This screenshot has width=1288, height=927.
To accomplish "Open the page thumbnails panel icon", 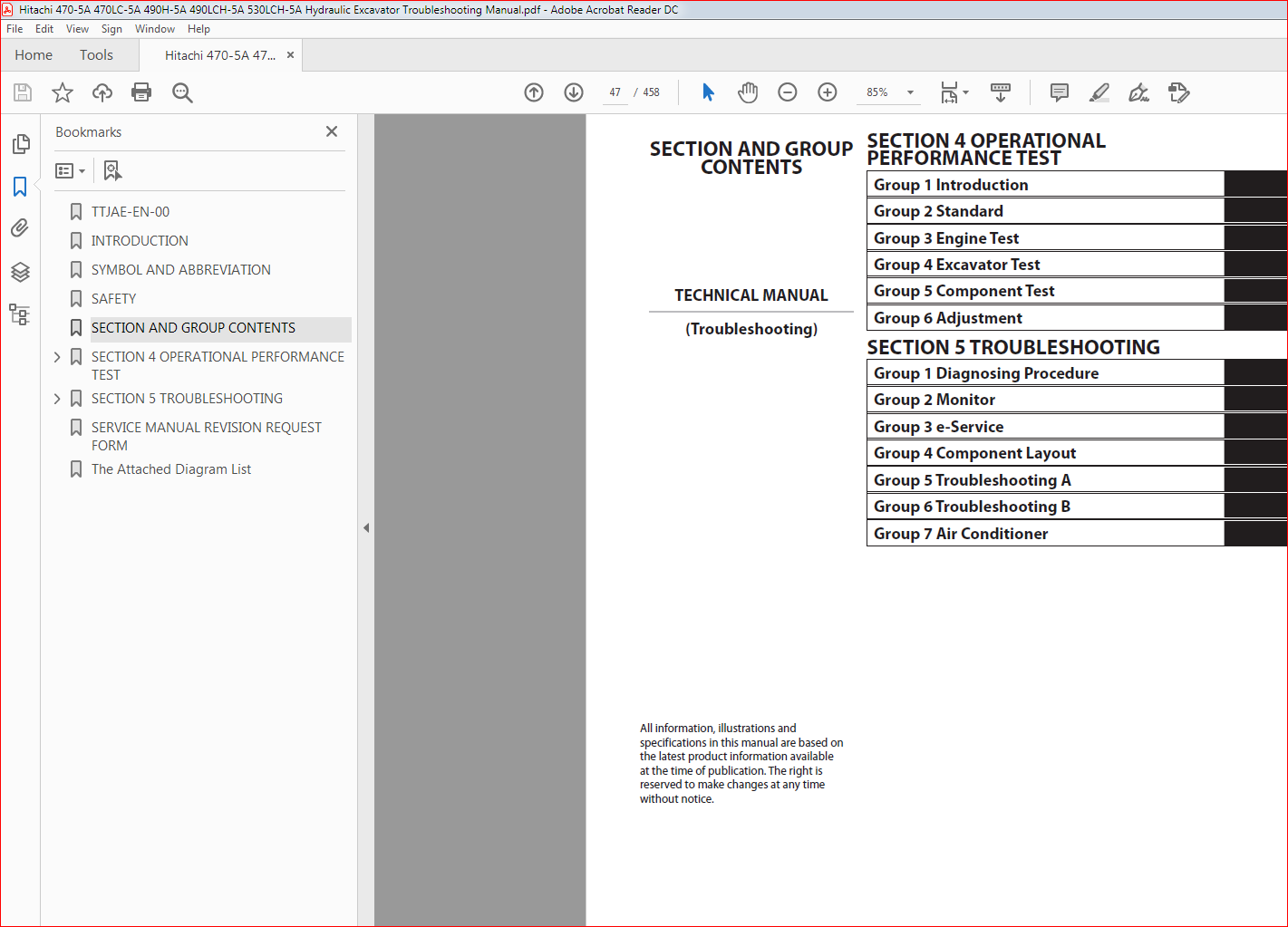I will click(x=20, y=144).
